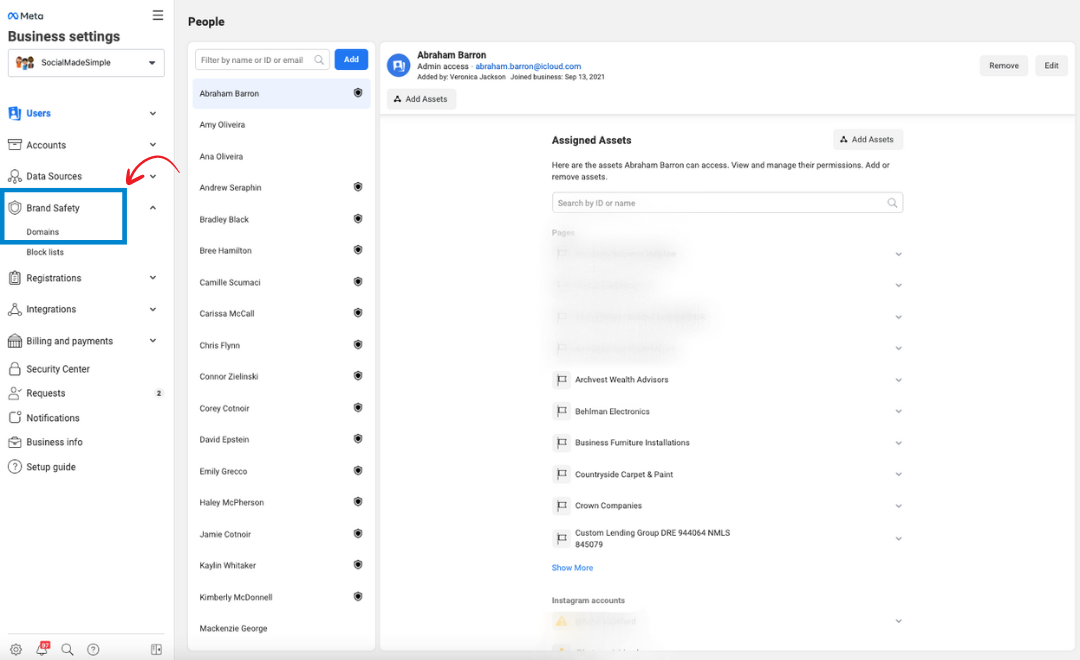Open Block lists under Brand Safety
This screenshot has width=1080, height=660.
[45, 252]
